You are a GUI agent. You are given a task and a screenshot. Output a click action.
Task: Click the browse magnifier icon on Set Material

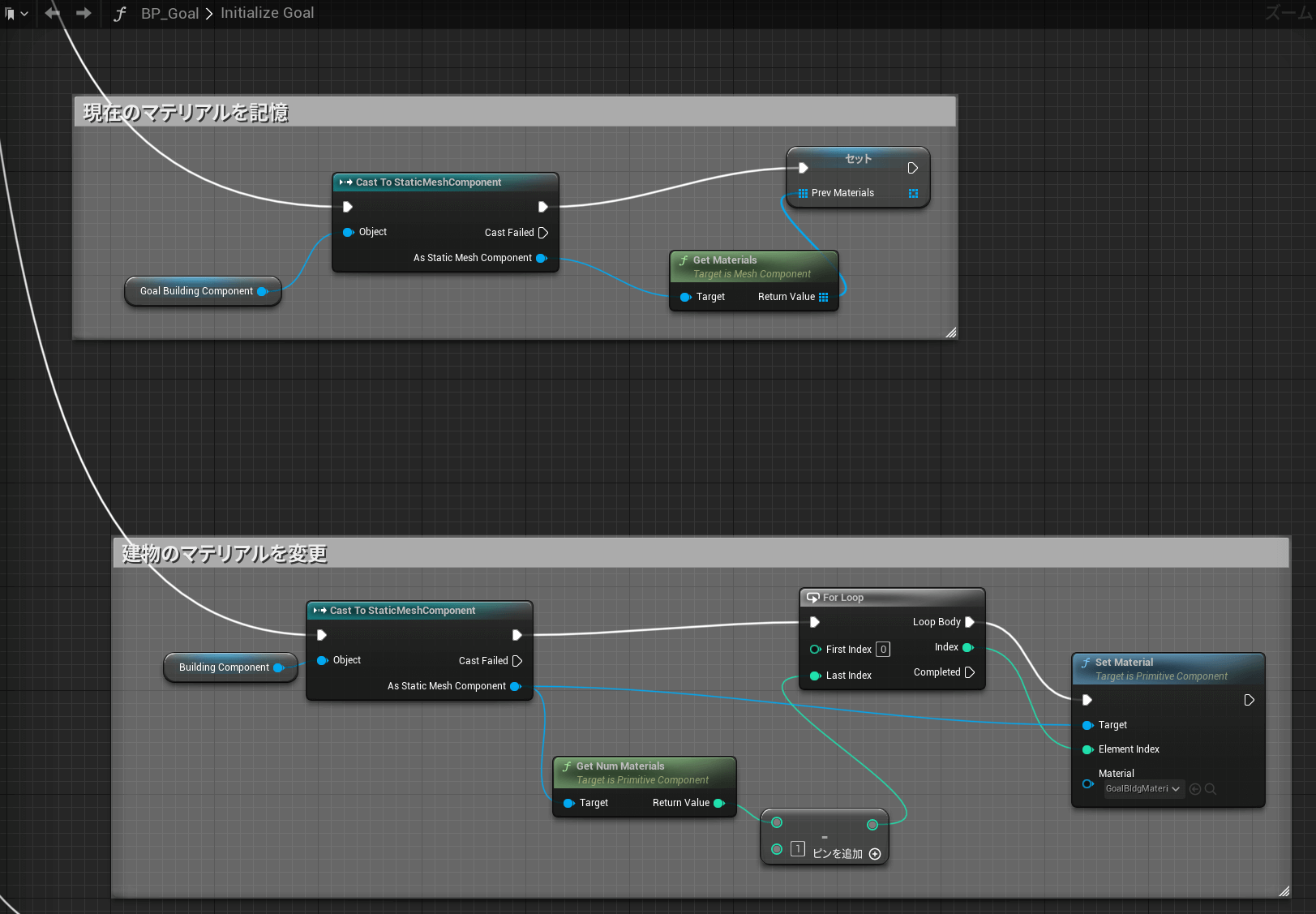coord(1211,789)
